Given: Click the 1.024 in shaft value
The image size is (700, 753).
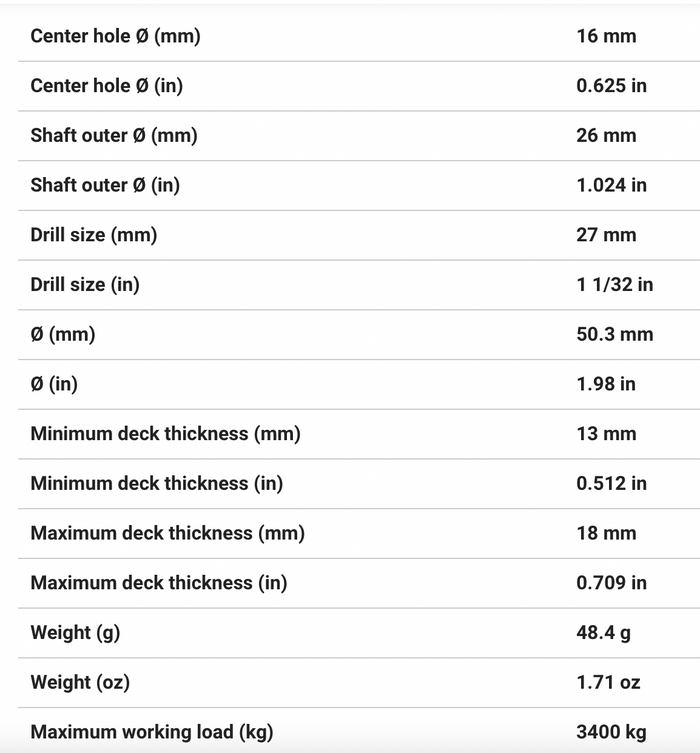Looking at the screenshot, I should [x=611, y=185].
